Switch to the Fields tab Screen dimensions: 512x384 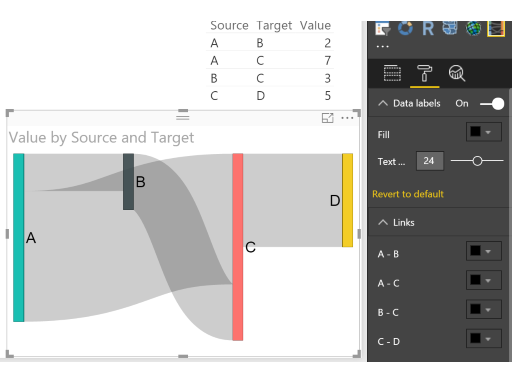[392, 73]
